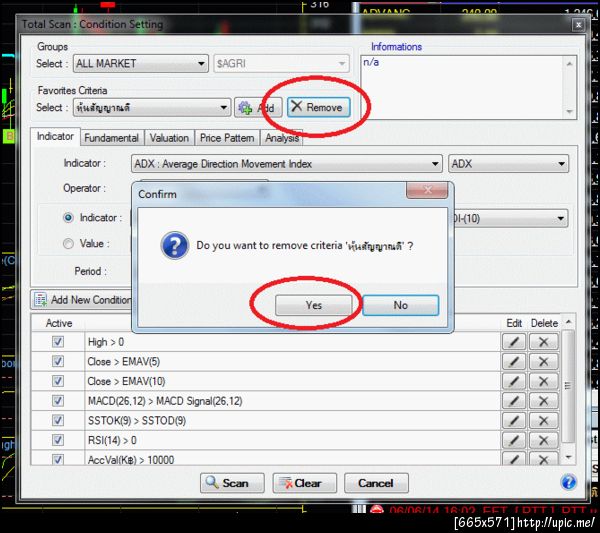
Task: Uncheck the Close > EMAV(10) active checkbox
Action: [58, 381]
